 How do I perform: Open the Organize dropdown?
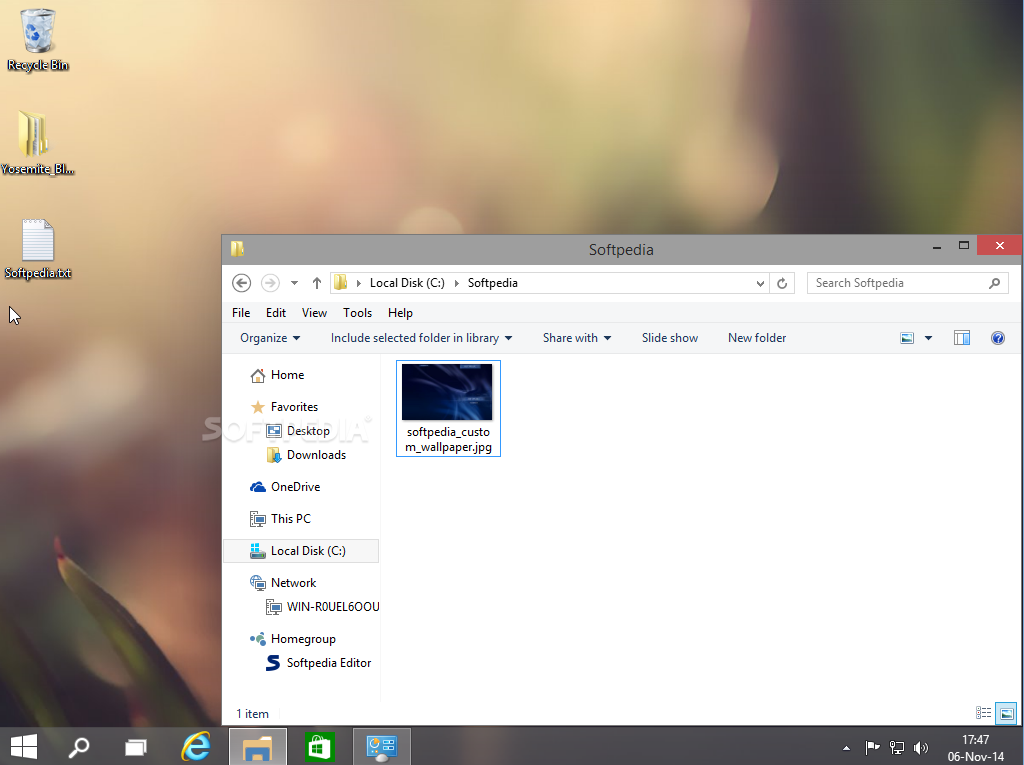(270, 338)
